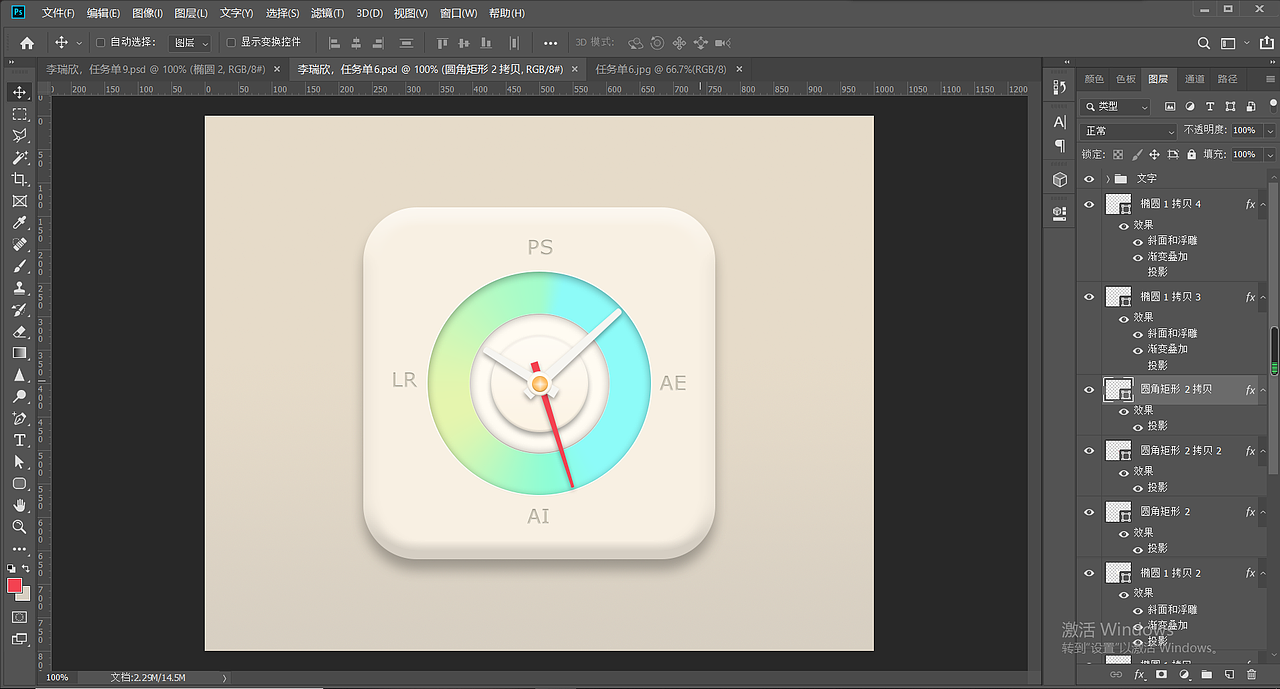This screenshot has height=689, width=1280.
Task: Select the Pen tool
Action: tap(19, 418)
